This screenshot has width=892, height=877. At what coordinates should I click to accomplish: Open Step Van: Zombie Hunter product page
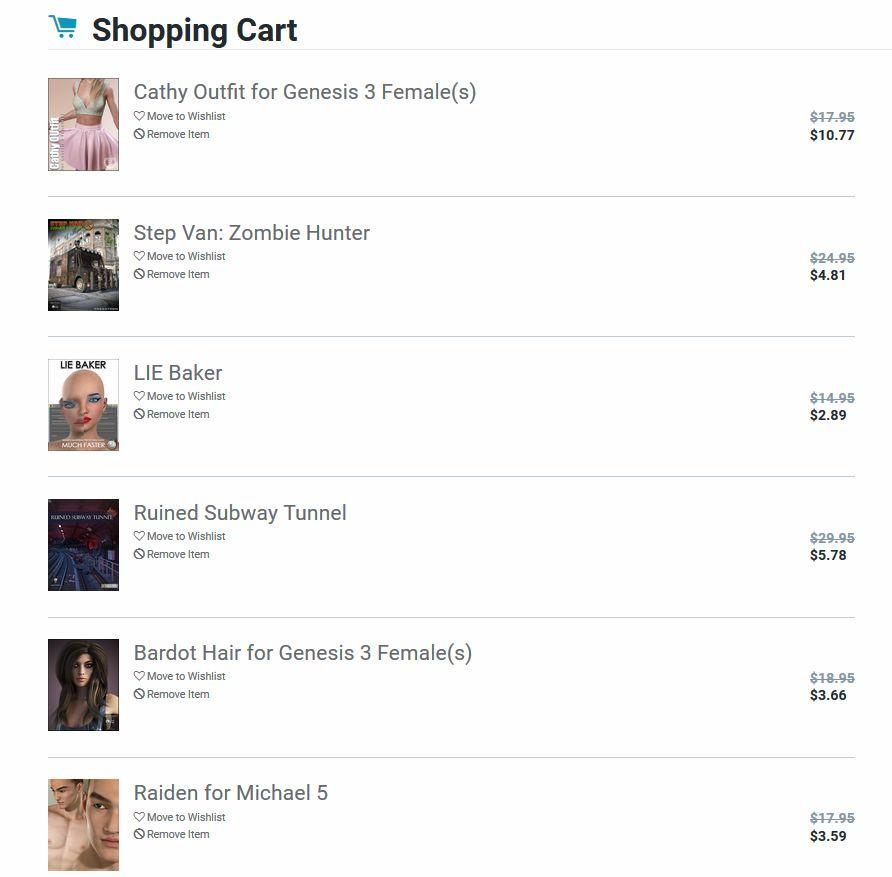pos(251,233)
